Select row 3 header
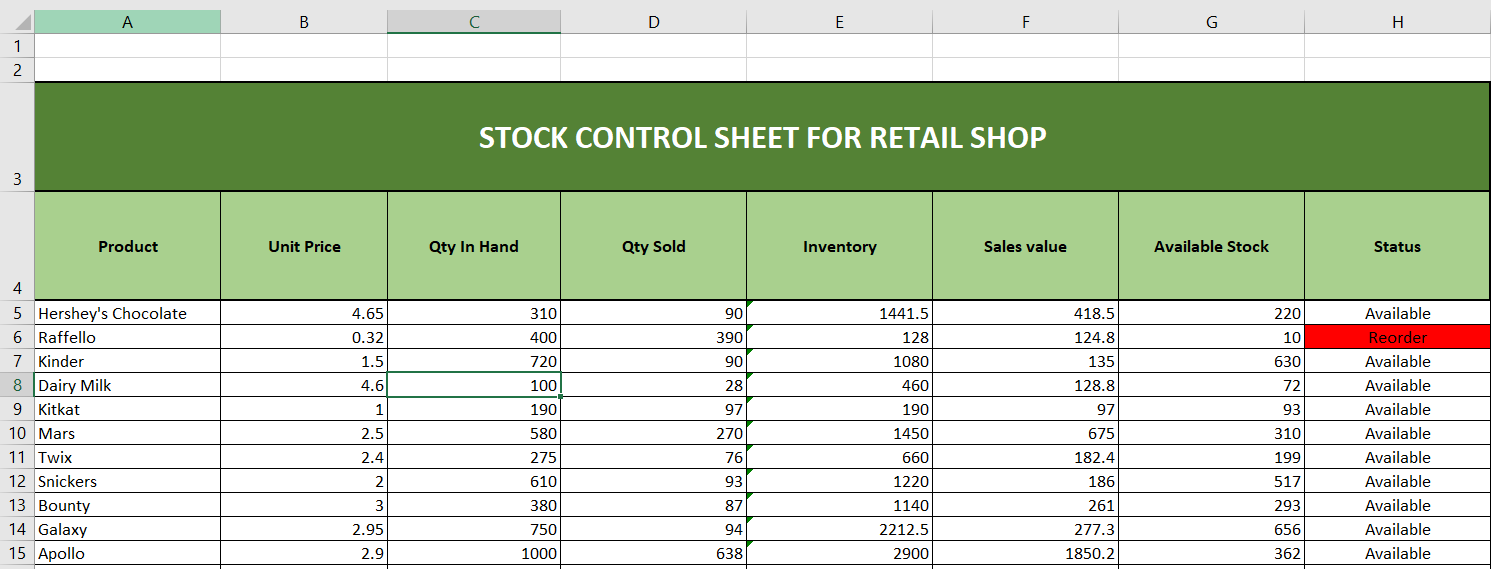 click(17, 137)
